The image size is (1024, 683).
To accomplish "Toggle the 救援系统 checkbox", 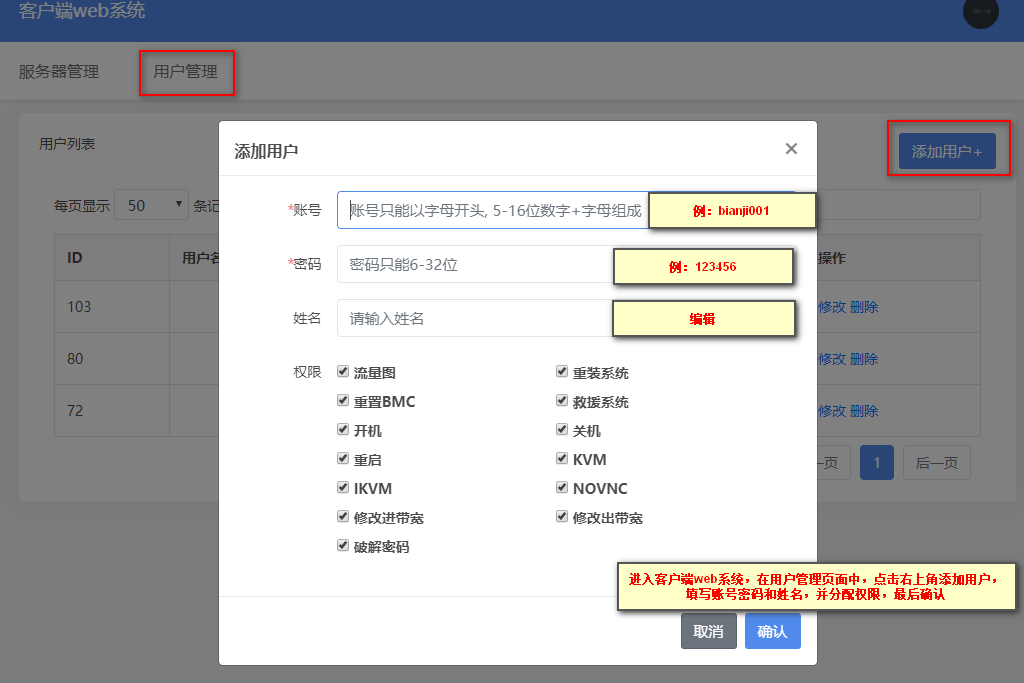I will click(562, 400).
